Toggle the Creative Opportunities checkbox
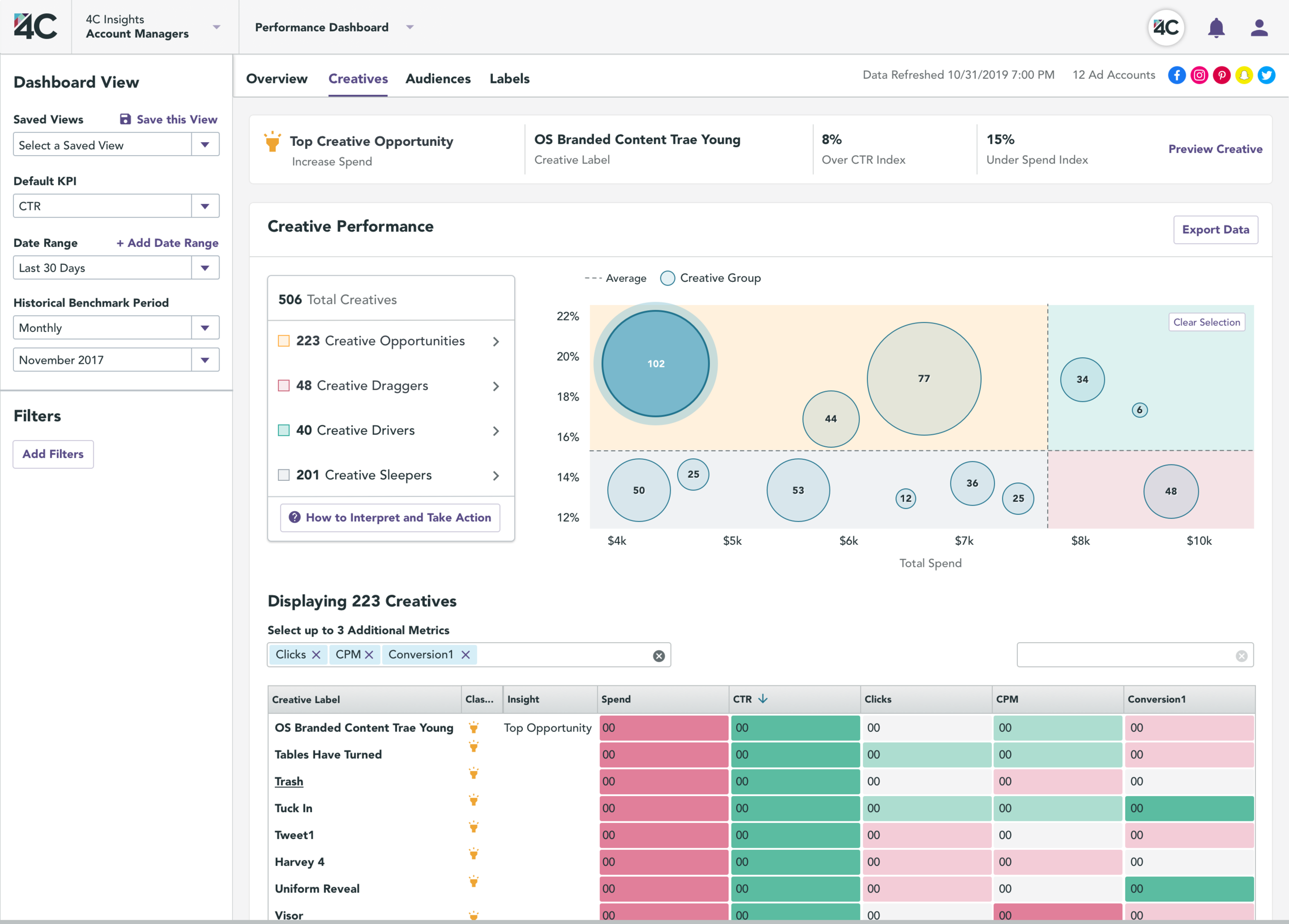Viewport: 1289px width, 924px height. click(284, 341)
